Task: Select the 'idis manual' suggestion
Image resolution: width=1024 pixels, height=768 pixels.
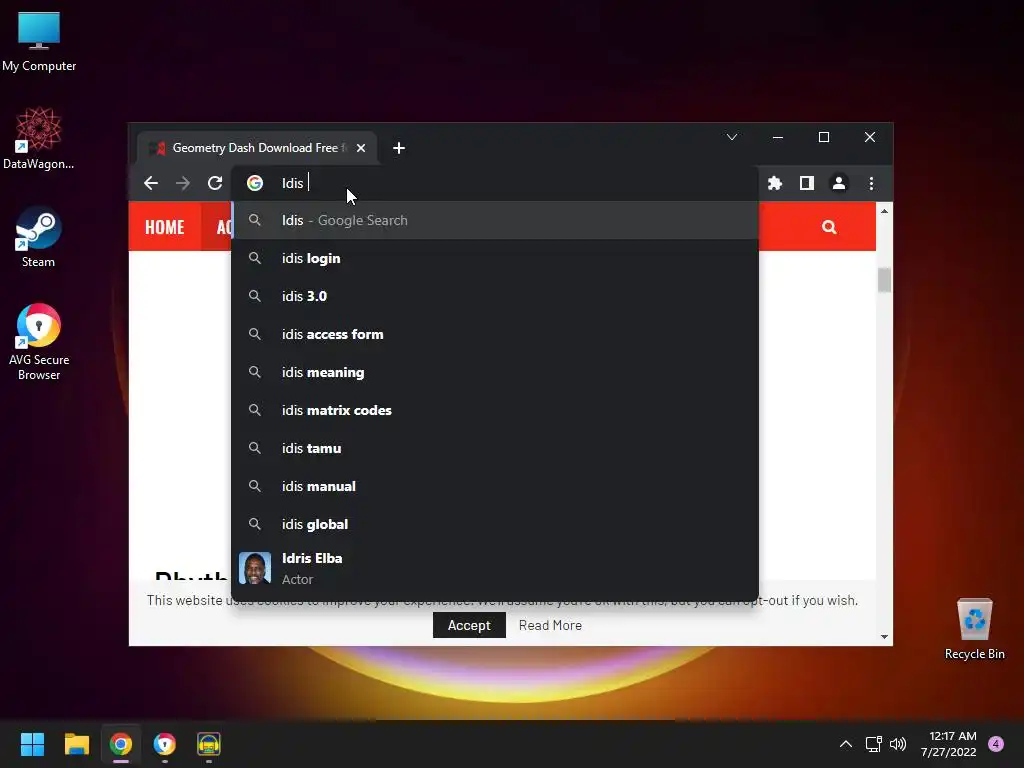Action: point(495,487)
